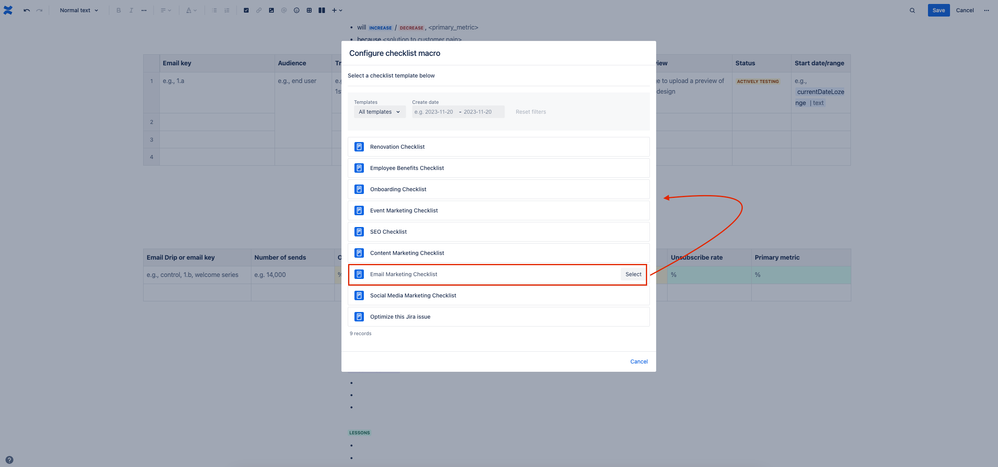The width and height of the screenshot is (998, 467).
Task: Select table row number 4
Action: click(151, 157)
